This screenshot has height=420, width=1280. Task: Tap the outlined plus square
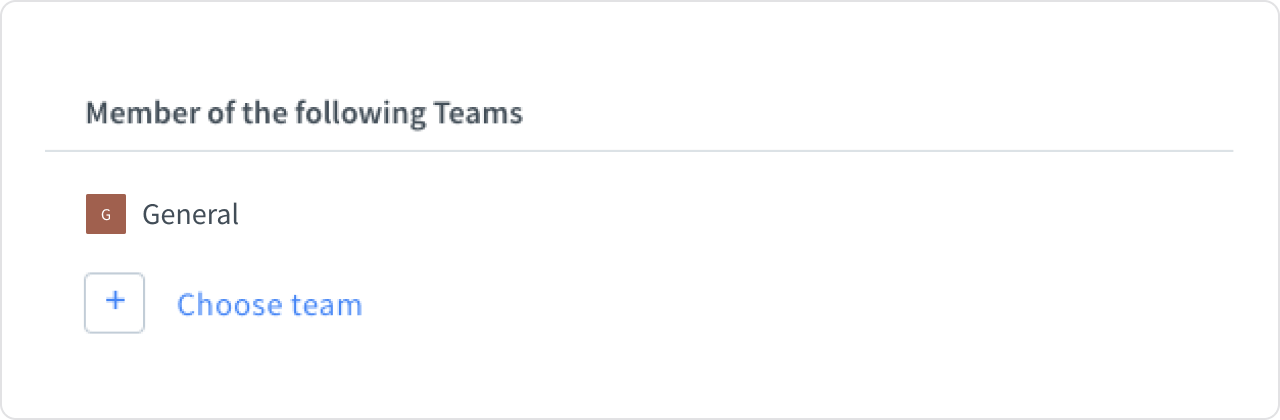click(115, 303)
